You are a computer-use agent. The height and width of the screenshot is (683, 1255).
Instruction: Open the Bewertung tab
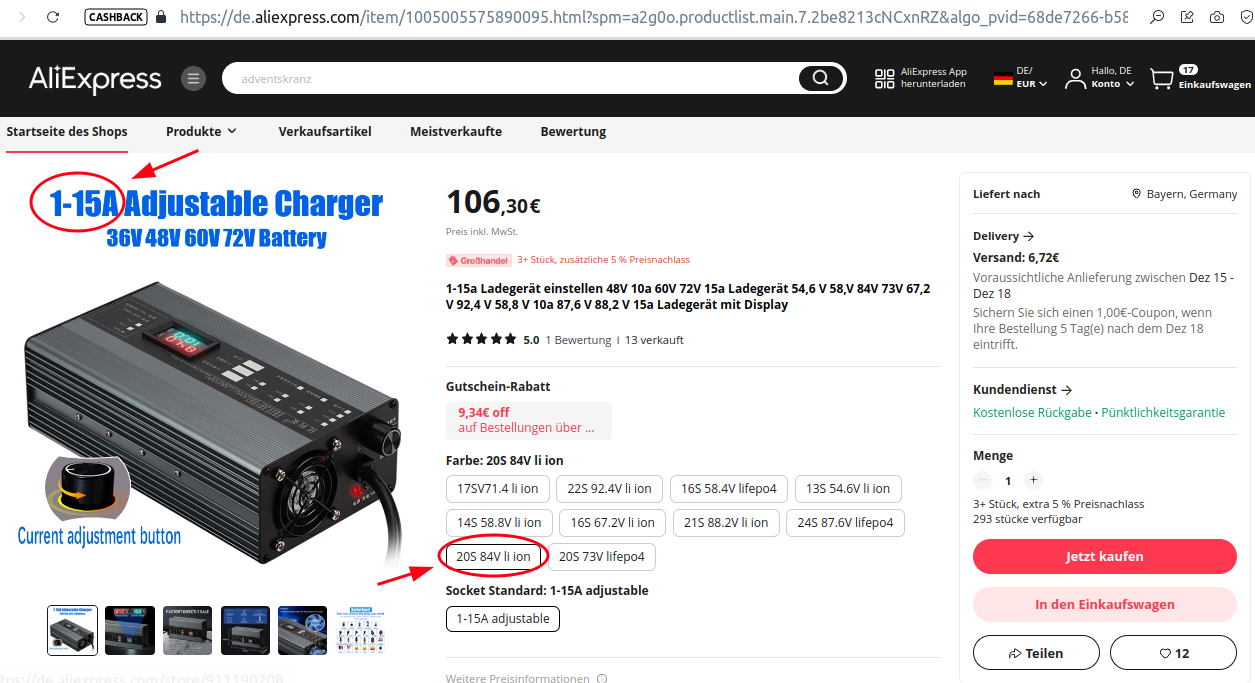pos(573,131)
